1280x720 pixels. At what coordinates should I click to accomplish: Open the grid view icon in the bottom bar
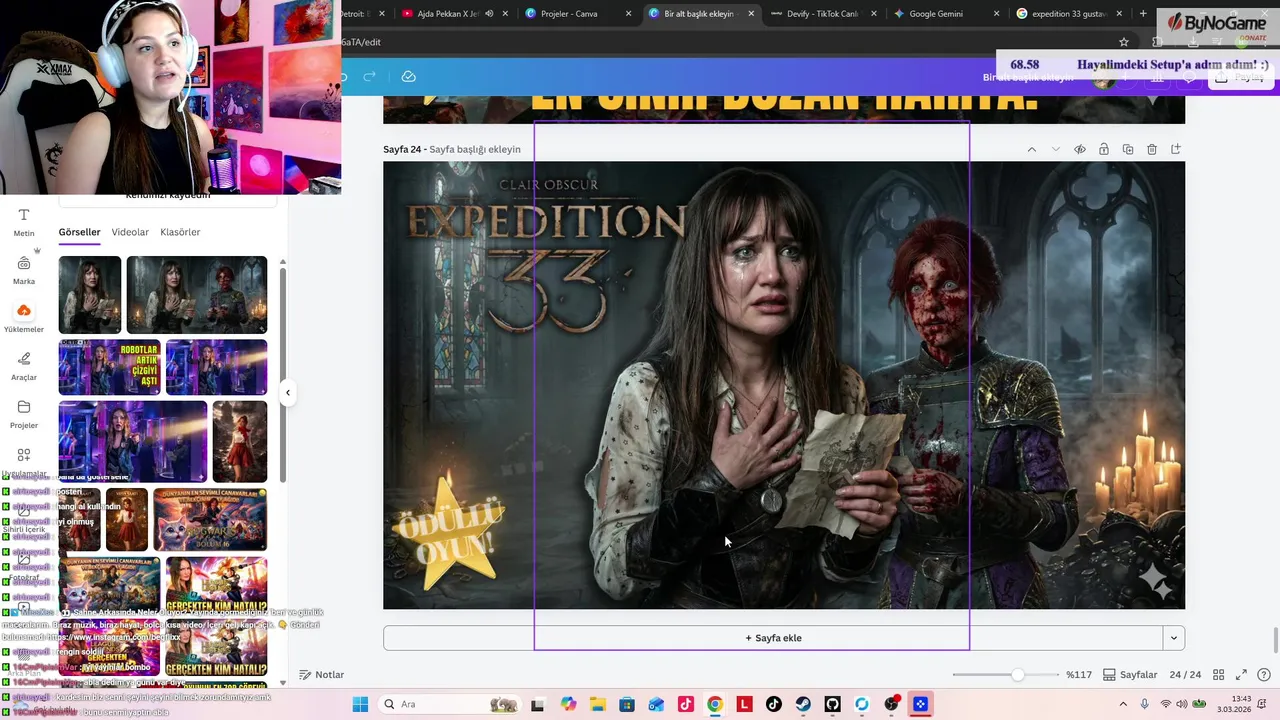[x=1217, y=675]
